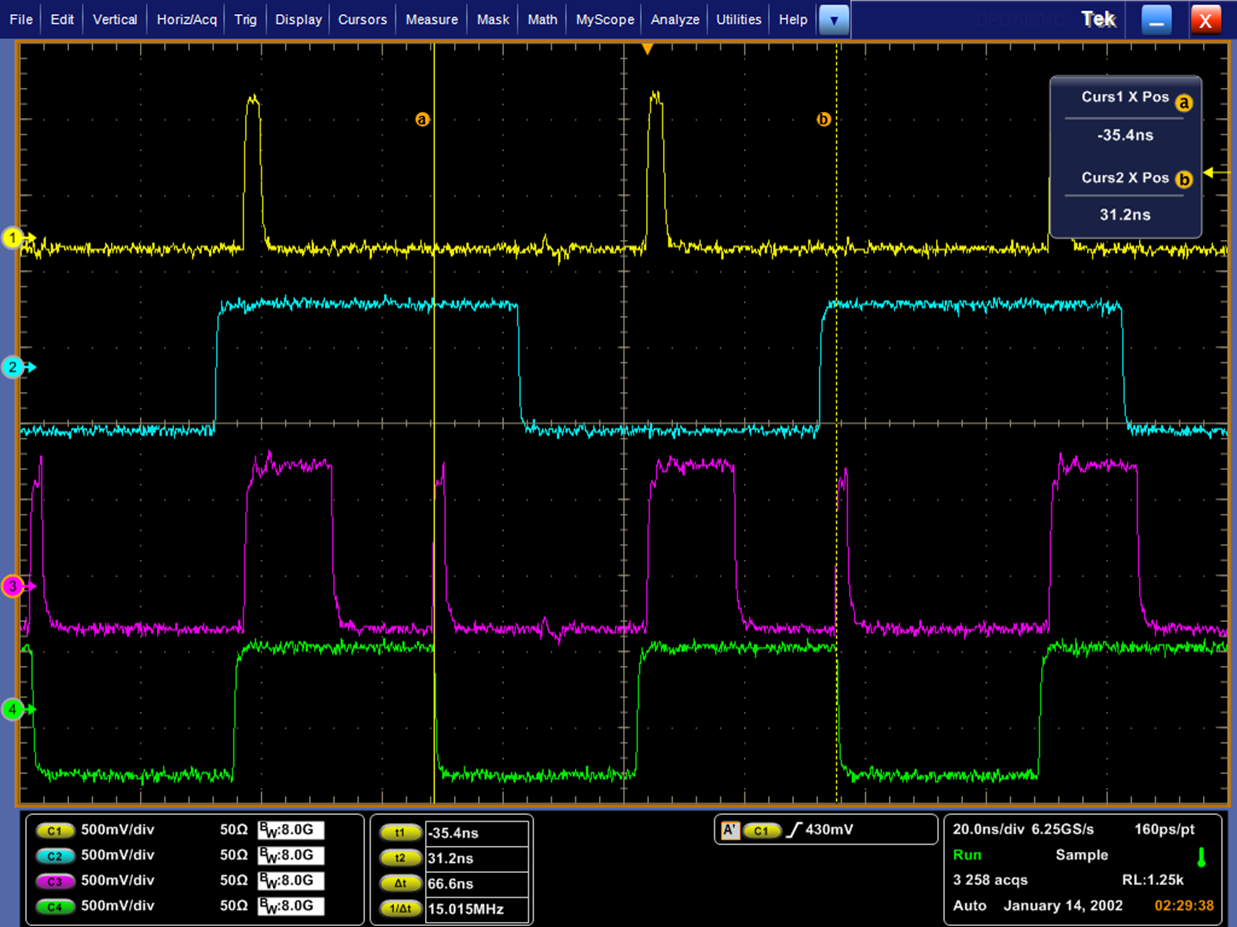
Task: Expand the menu bar dropdown arrow button
Action: (x=833, y=19)
